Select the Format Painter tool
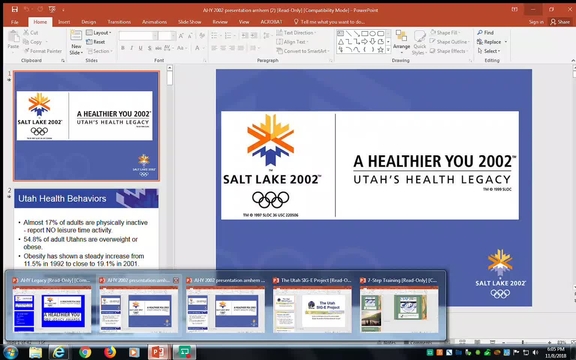 click(x=43, y=51)
